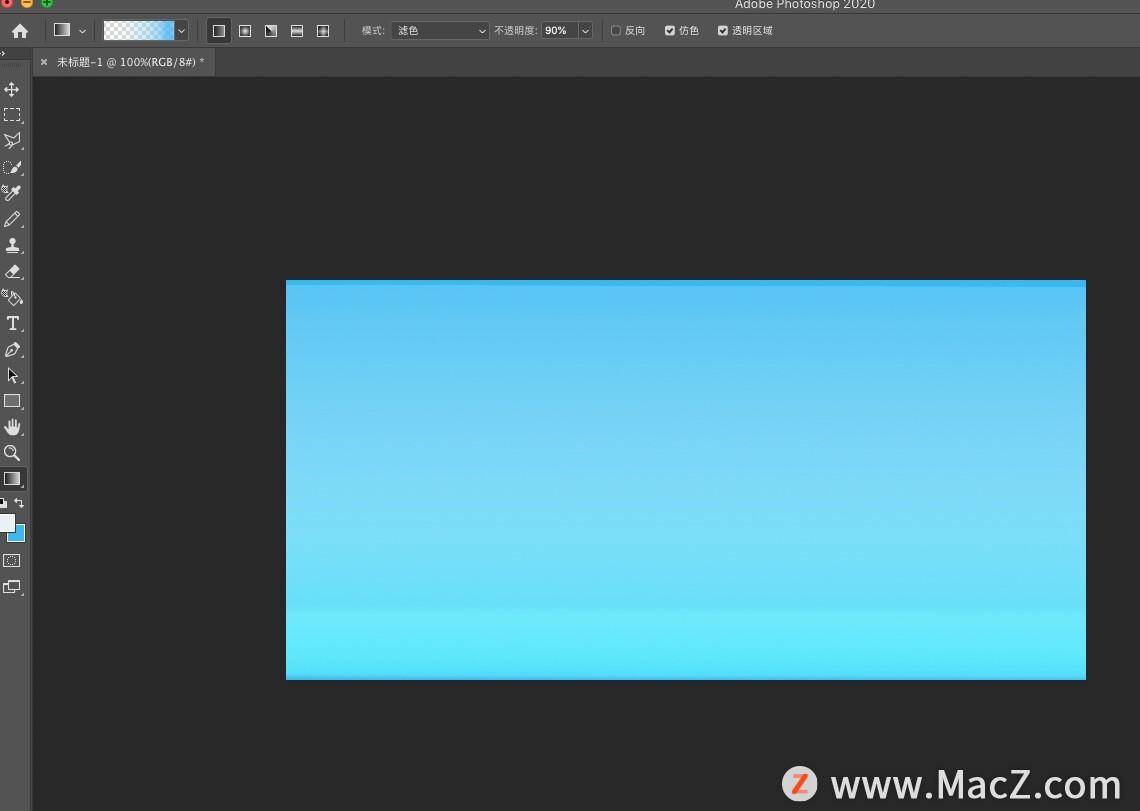
Task: Select the Hand tool
Action: tap(12, 427)
